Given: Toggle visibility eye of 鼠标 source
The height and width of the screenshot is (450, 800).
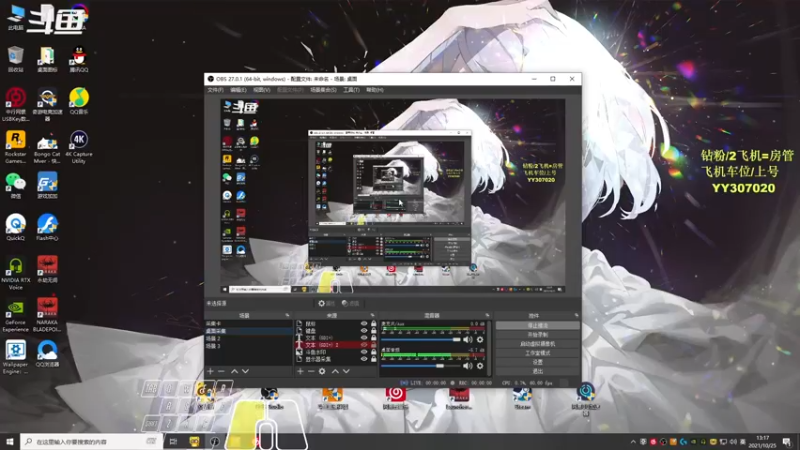Looking at the screenshot, I should (x=364, y=323).
